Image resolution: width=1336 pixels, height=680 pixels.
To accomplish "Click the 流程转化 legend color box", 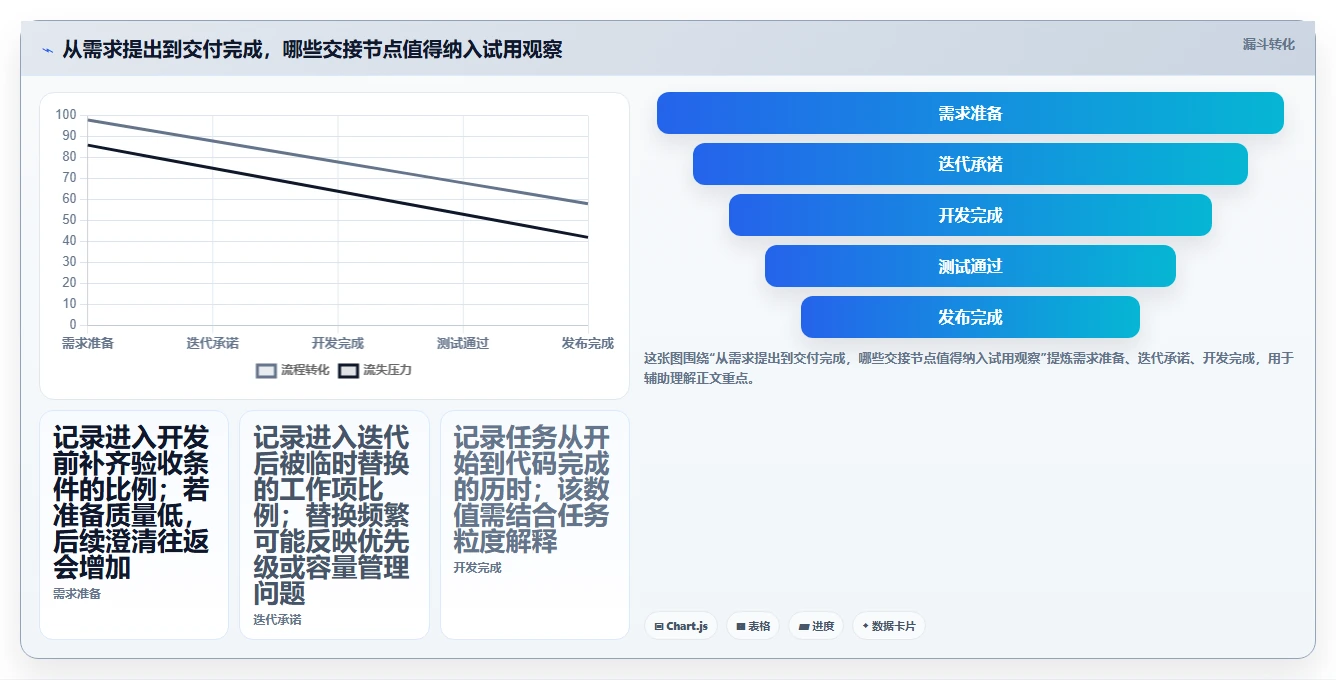I will [267, 371].
